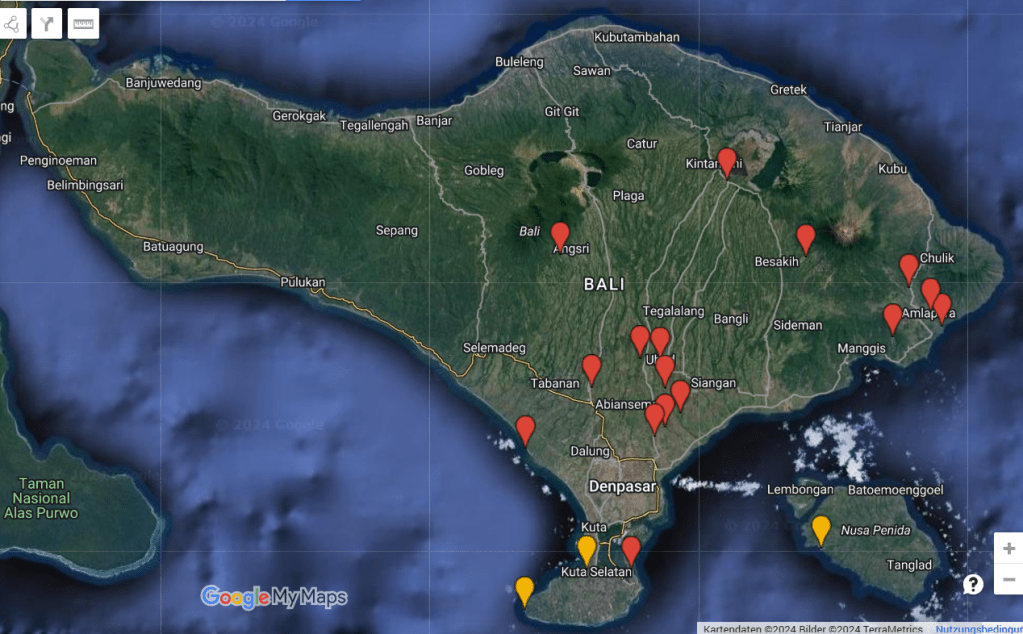Zoom in with the plus button
Viewport: 1023px width, 634px height.
pos(1008,549)
